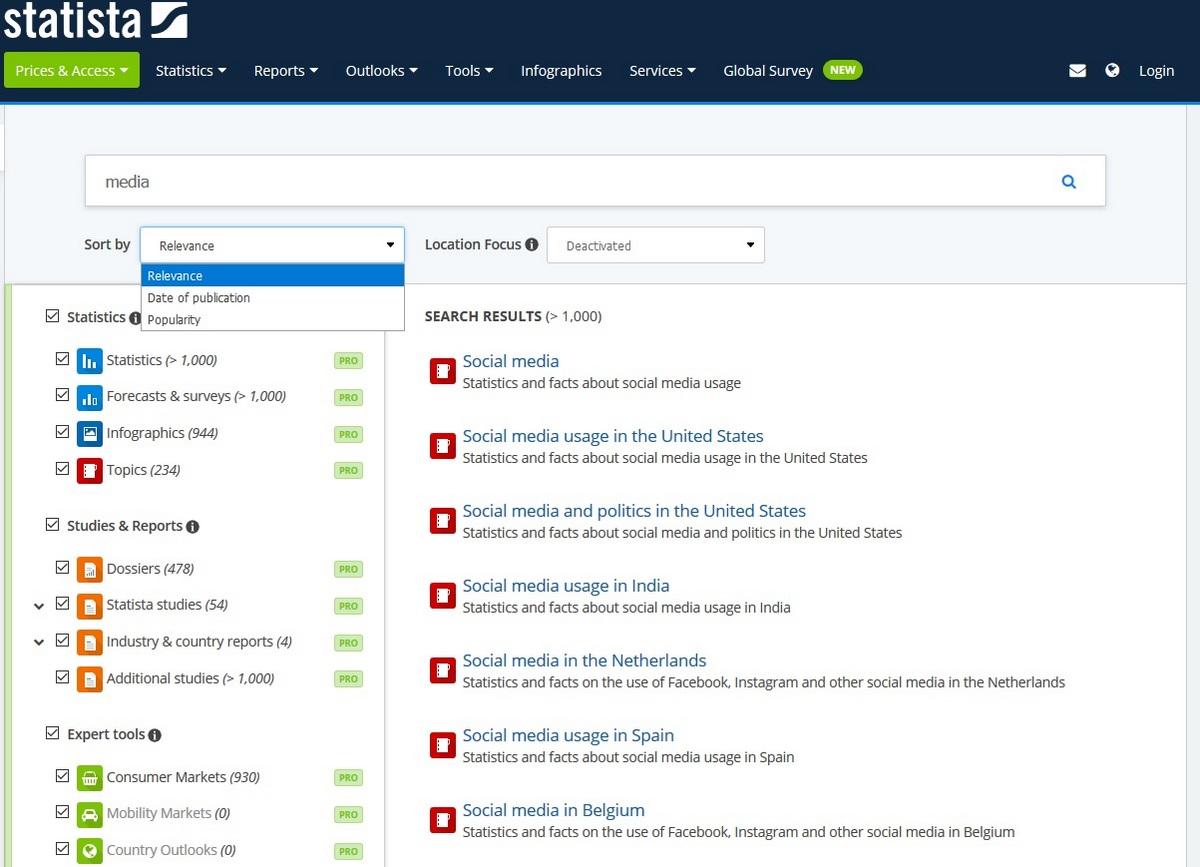The height and width of the screenshot is (867, 1200).
Task: Click the info icon beside Expert tools
Action: coord(154,735)
